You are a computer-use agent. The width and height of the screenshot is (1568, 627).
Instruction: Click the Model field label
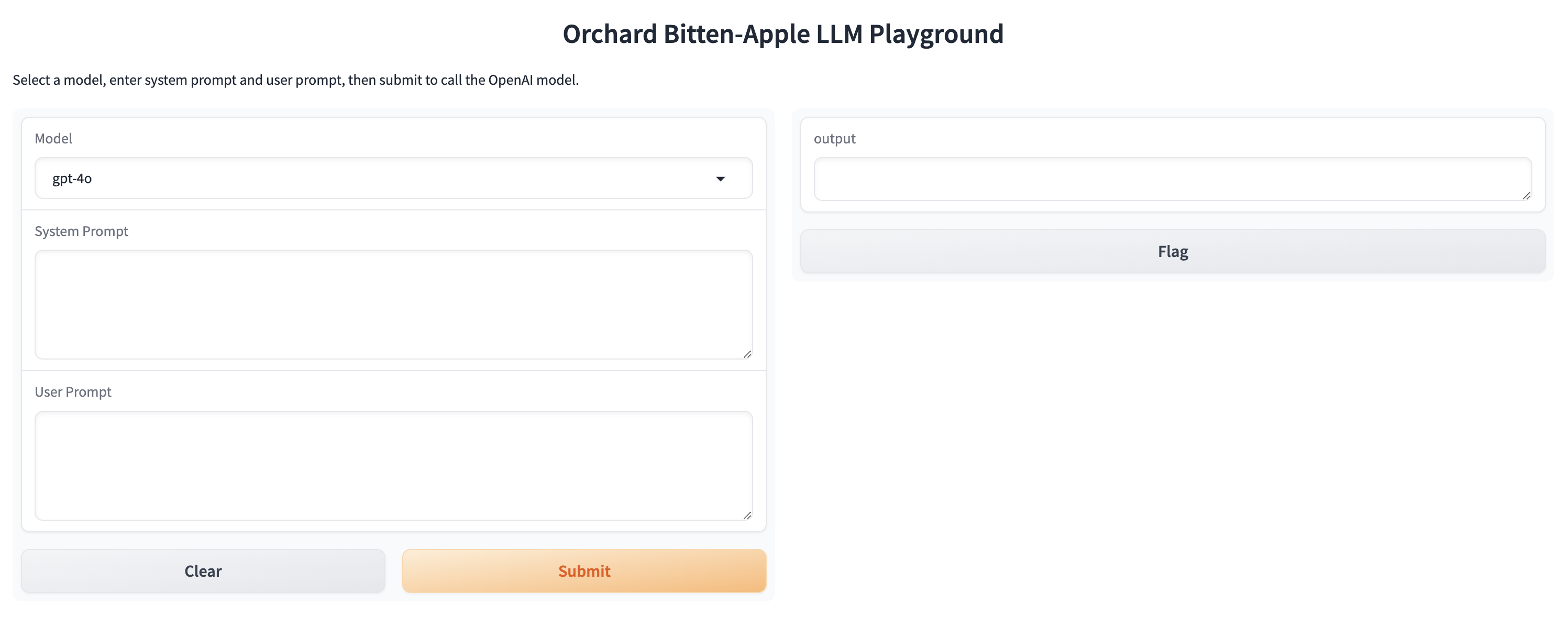click(53, 139)
